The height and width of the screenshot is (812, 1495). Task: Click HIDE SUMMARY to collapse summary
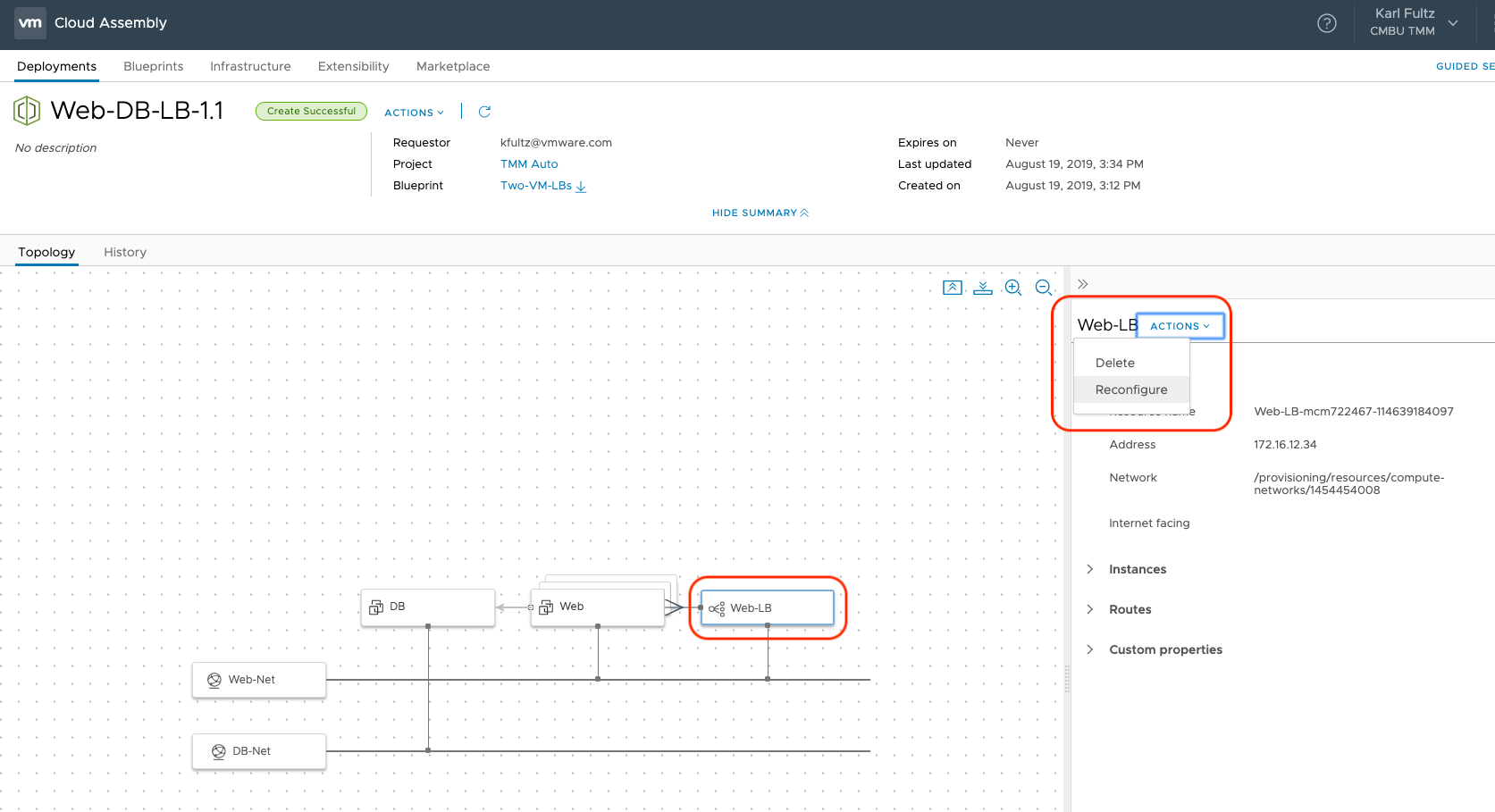(x=760, y=213)
